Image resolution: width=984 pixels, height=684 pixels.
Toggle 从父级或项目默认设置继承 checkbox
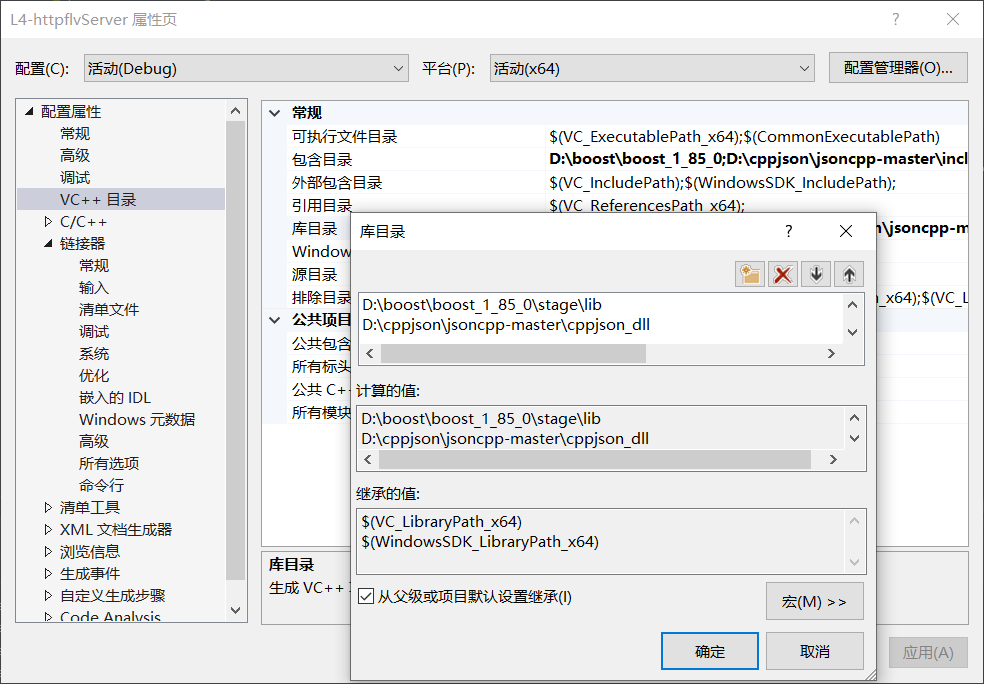[366, 596]
